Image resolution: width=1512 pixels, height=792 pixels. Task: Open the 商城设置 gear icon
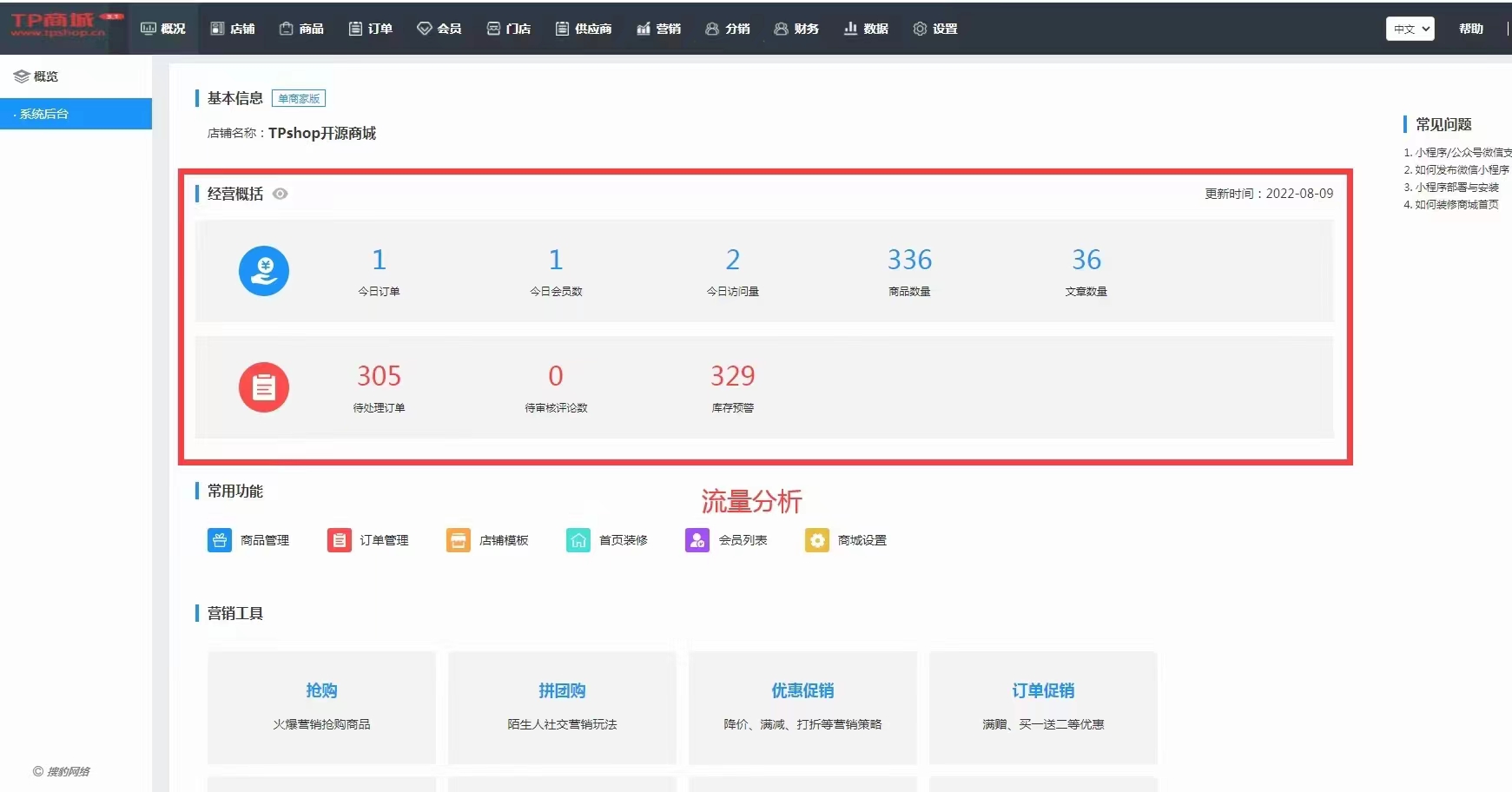[816, 540]
